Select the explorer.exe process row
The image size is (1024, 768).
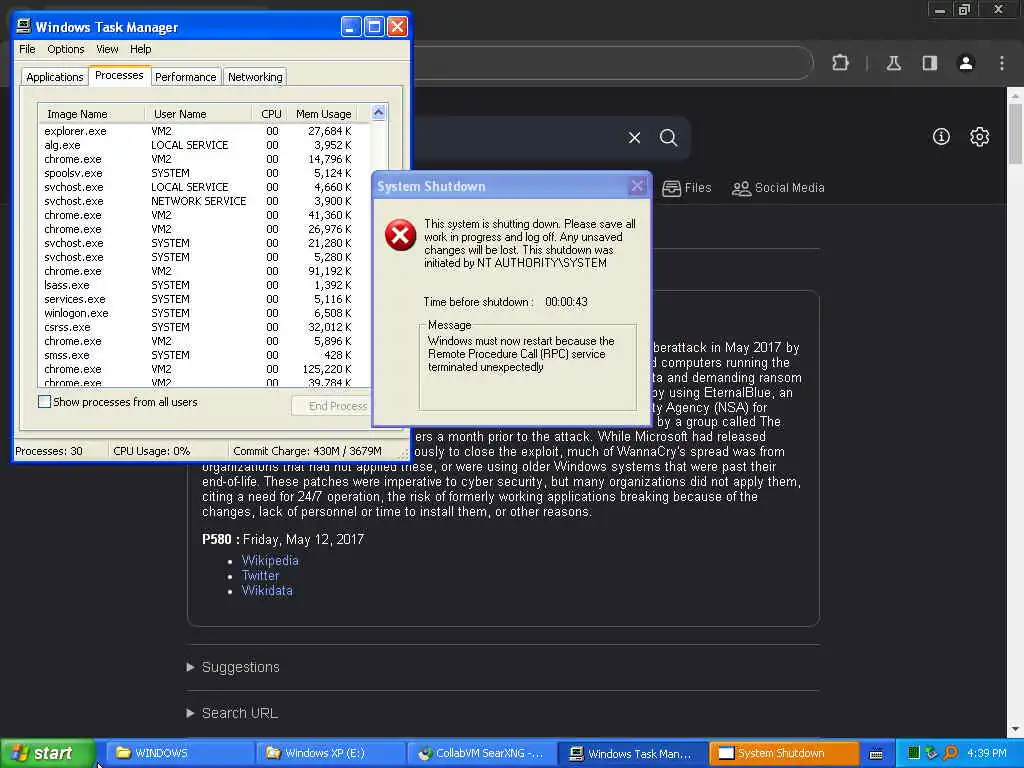(x=204, y=131)
